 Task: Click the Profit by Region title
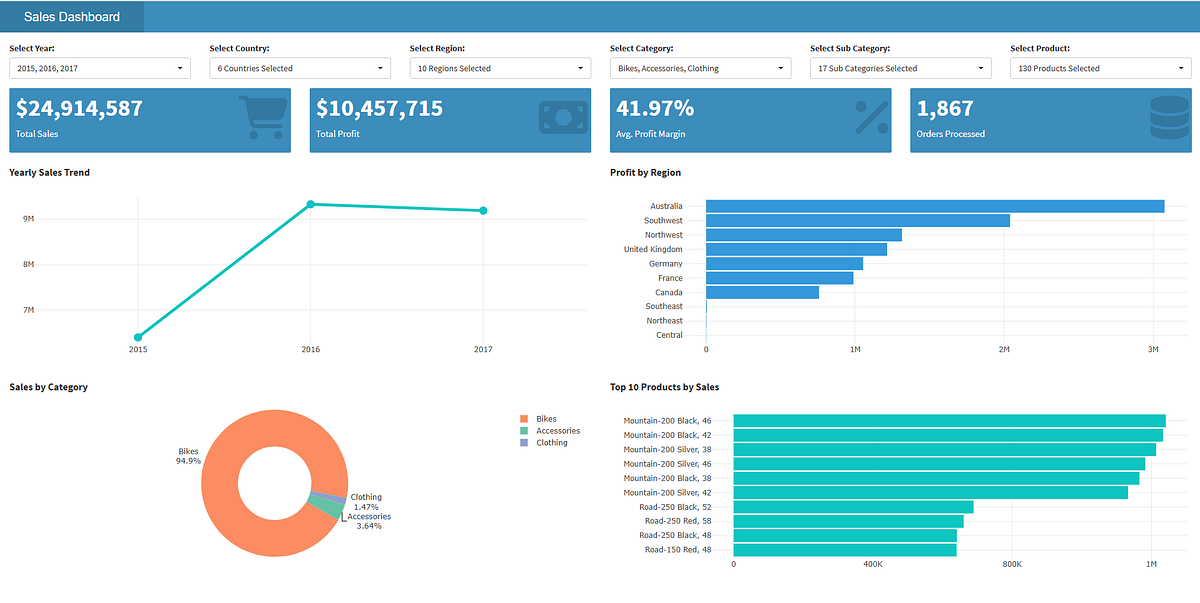pyautogui.click(x=646, y=173)
